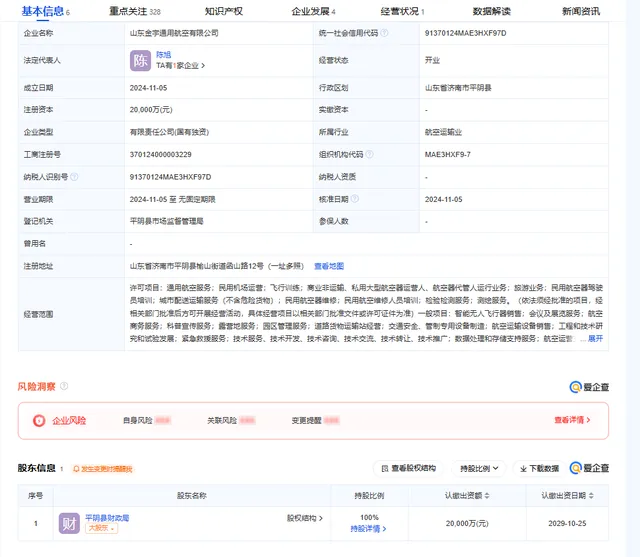Expand 持股详情 under 100% holding
Viewport: 640px width, 557px height.
pos(368,529)
